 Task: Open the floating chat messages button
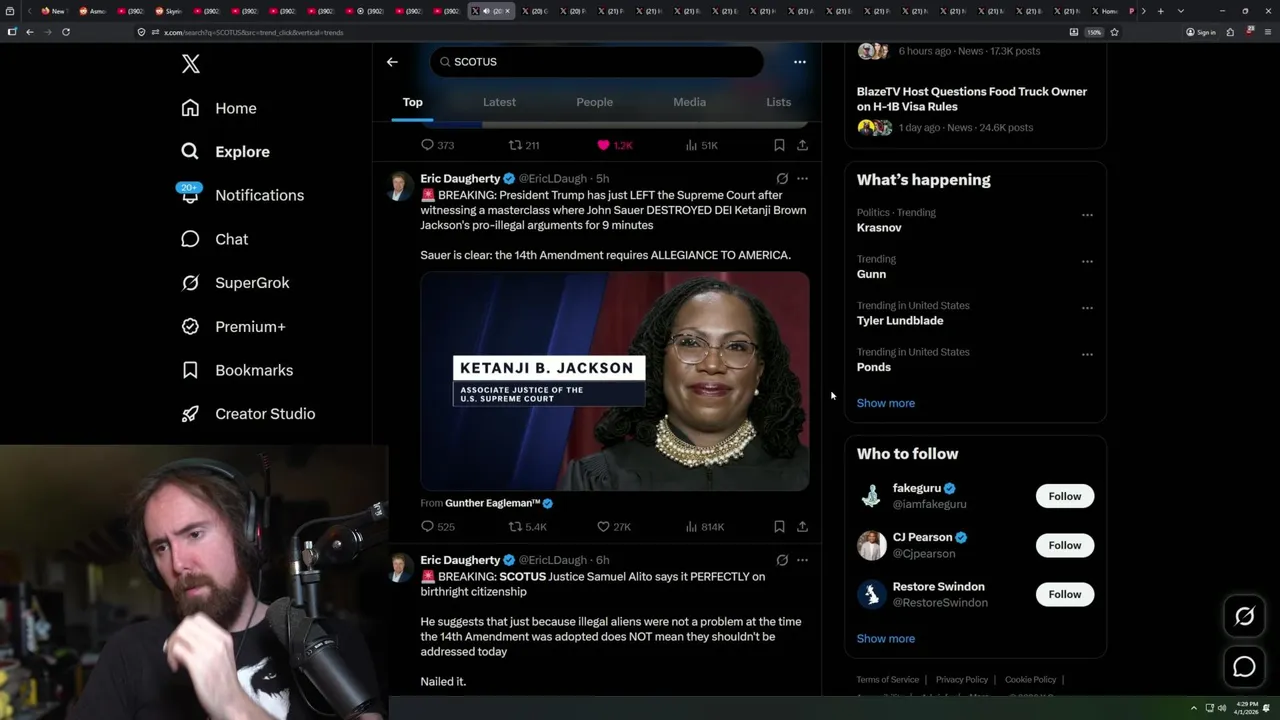pos(1244,667)
